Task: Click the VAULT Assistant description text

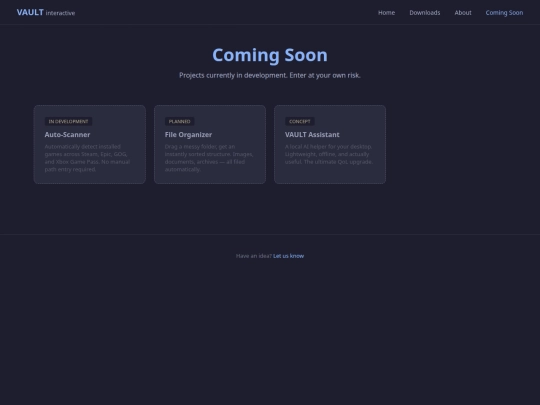Action: [x=329, y=154]
